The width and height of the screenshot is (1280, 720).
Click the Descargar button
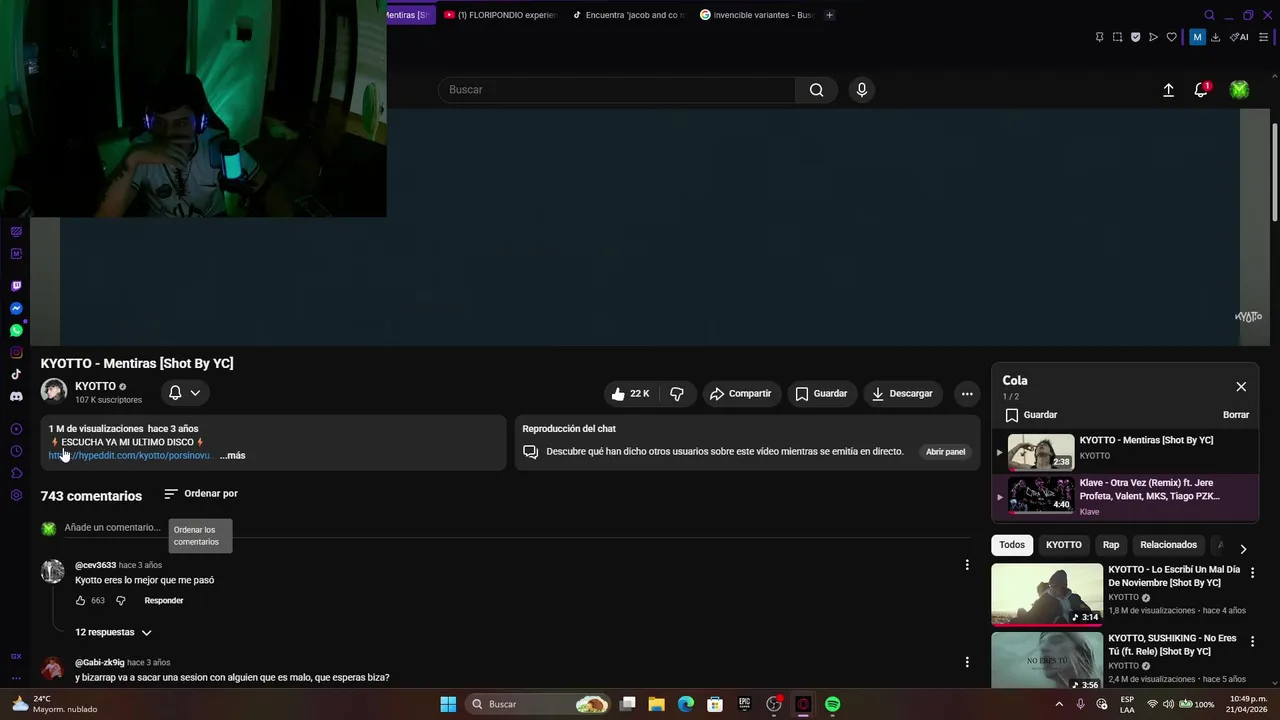tap(902, 394)
